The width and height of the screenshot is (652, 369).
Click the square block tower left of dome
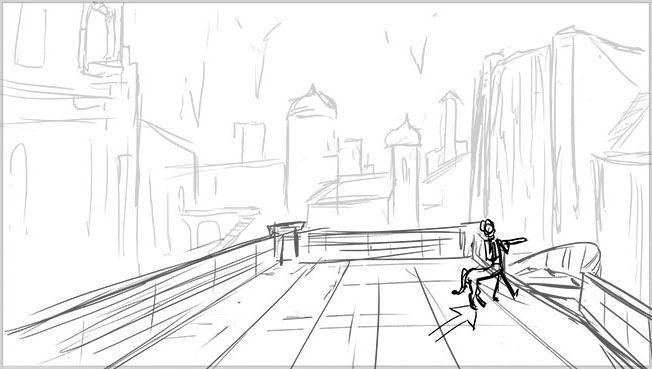coord(249,141)
